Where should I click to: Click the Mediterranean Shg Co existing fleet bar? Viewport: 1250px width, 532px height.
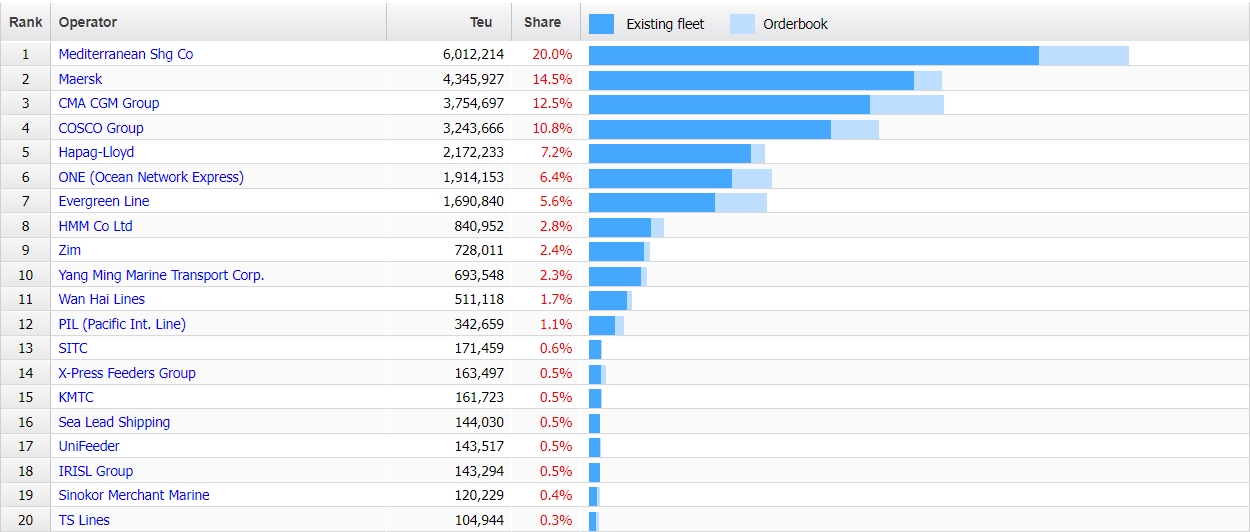point(813,55)
